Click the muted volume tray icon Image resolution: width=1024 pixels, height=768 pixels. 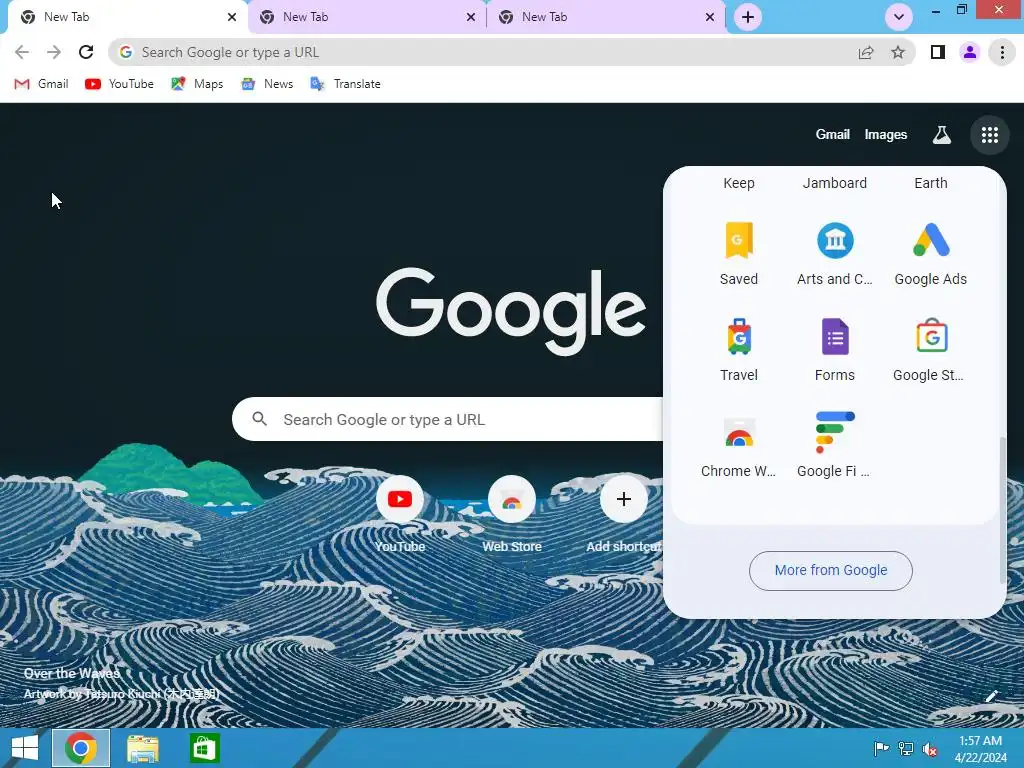(930, 748)
